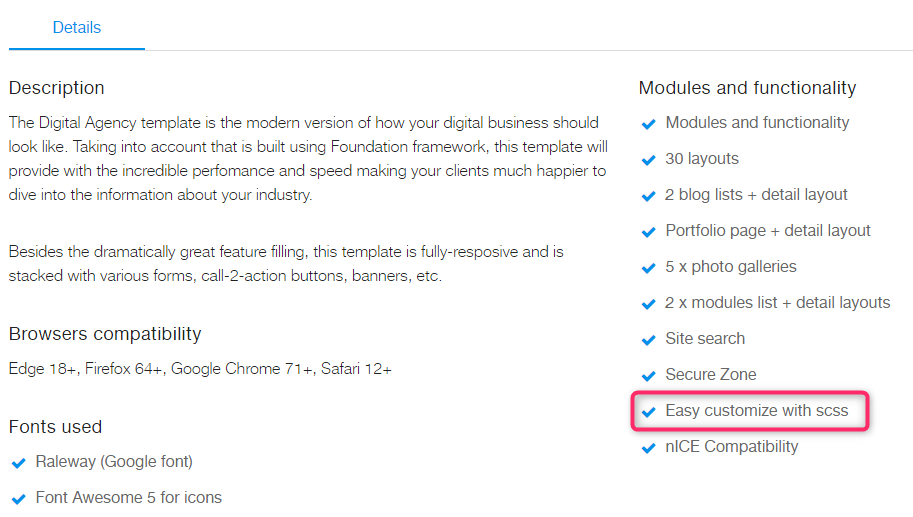
Task: Click checkmark beside Raleway Google font
Action: [18, 463]
